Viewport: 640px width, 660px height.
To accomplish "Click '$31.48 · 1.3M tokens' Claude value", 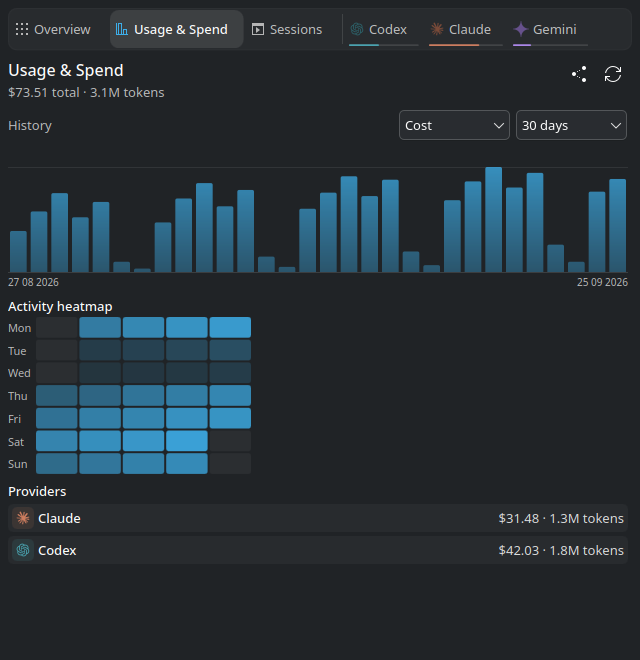I will point(561,519).
